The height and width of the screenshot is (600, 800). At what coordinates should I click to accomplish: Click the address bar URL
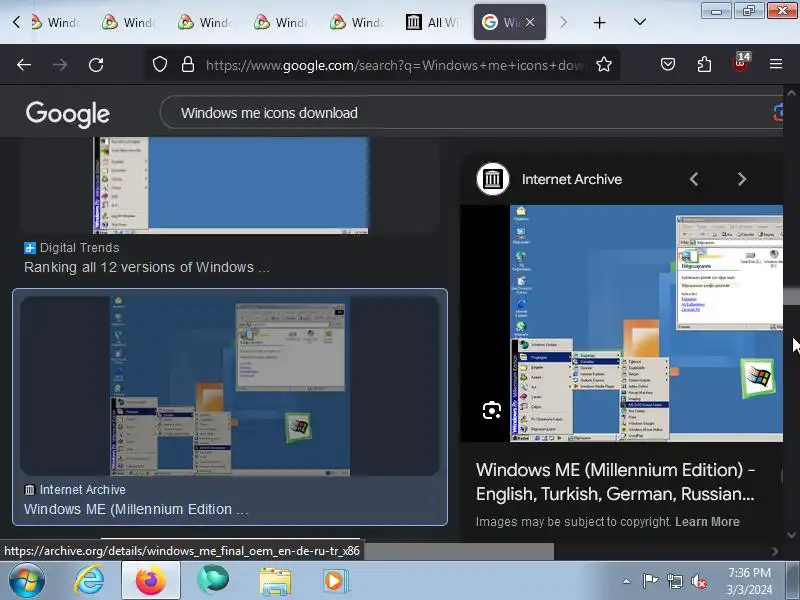pyautogui.click(x=395, y=65)
